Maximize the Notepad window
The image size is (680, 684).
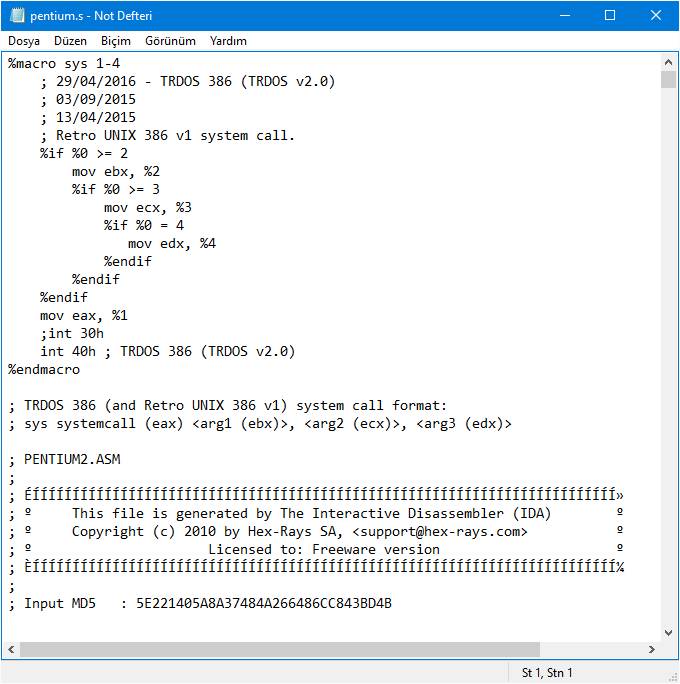pos(609,16)
